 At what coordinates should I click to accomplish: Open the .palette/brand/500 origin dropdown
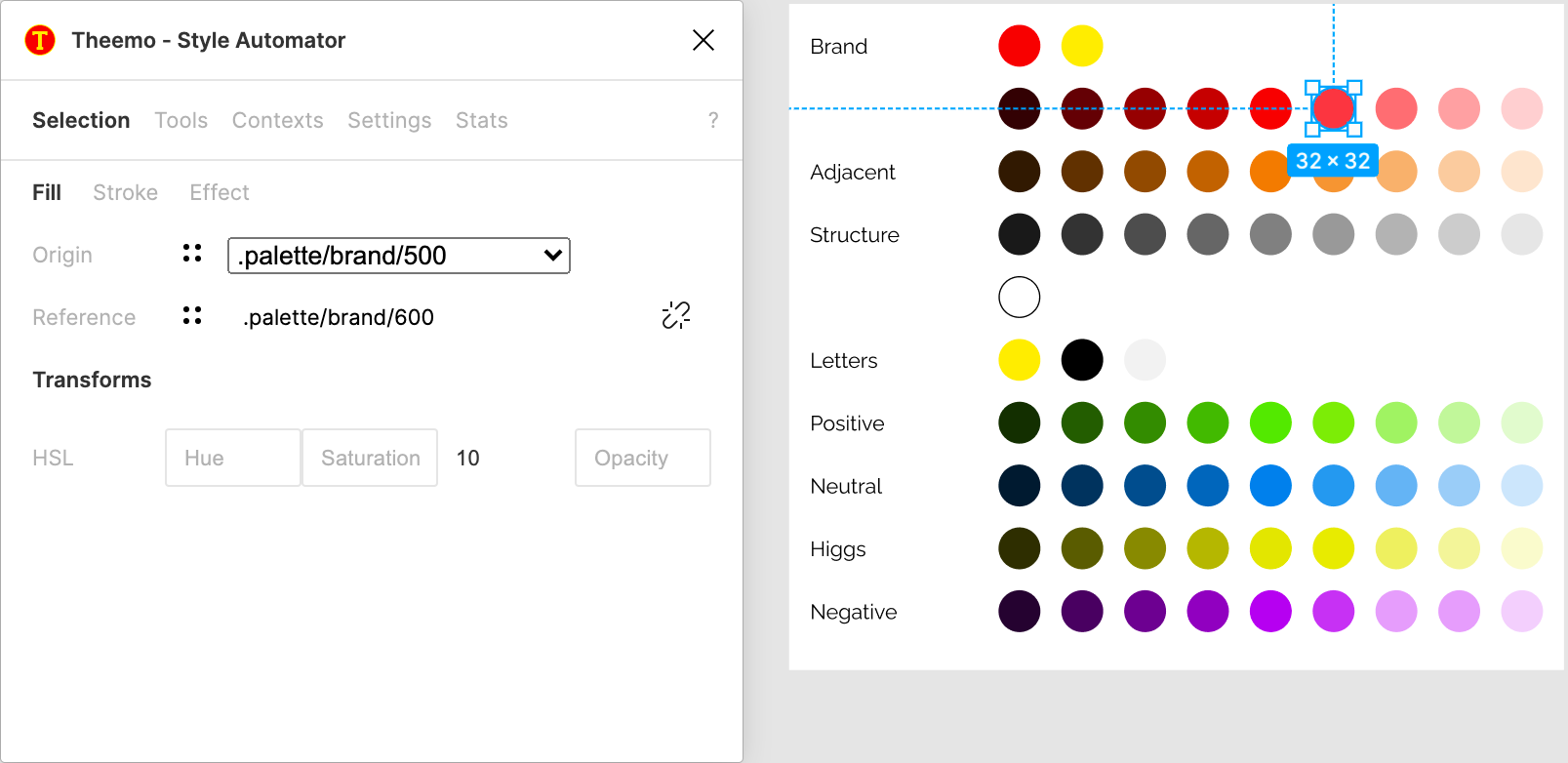pyautogui.click(x=398, y=256)
